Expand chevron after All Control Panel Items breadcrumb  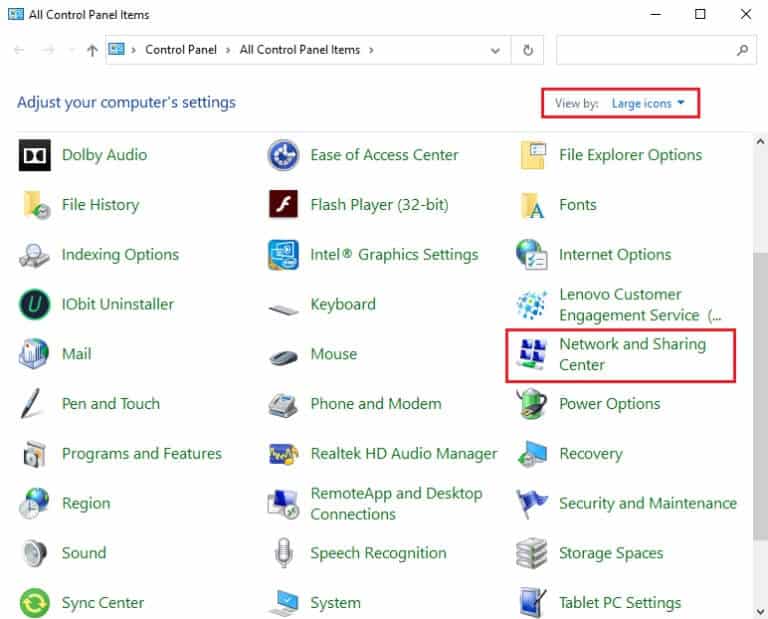click(371, 50)
